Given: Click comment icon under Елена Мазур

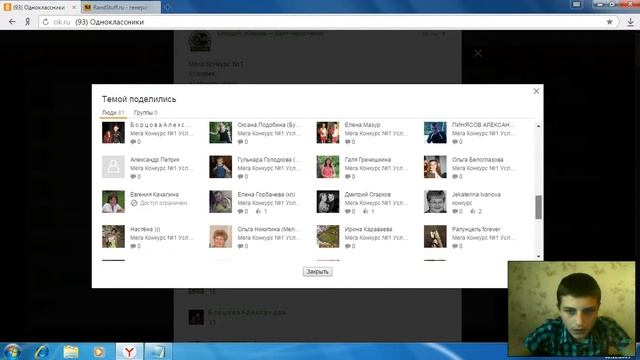Looking at the screenshot, I should 347,142.
